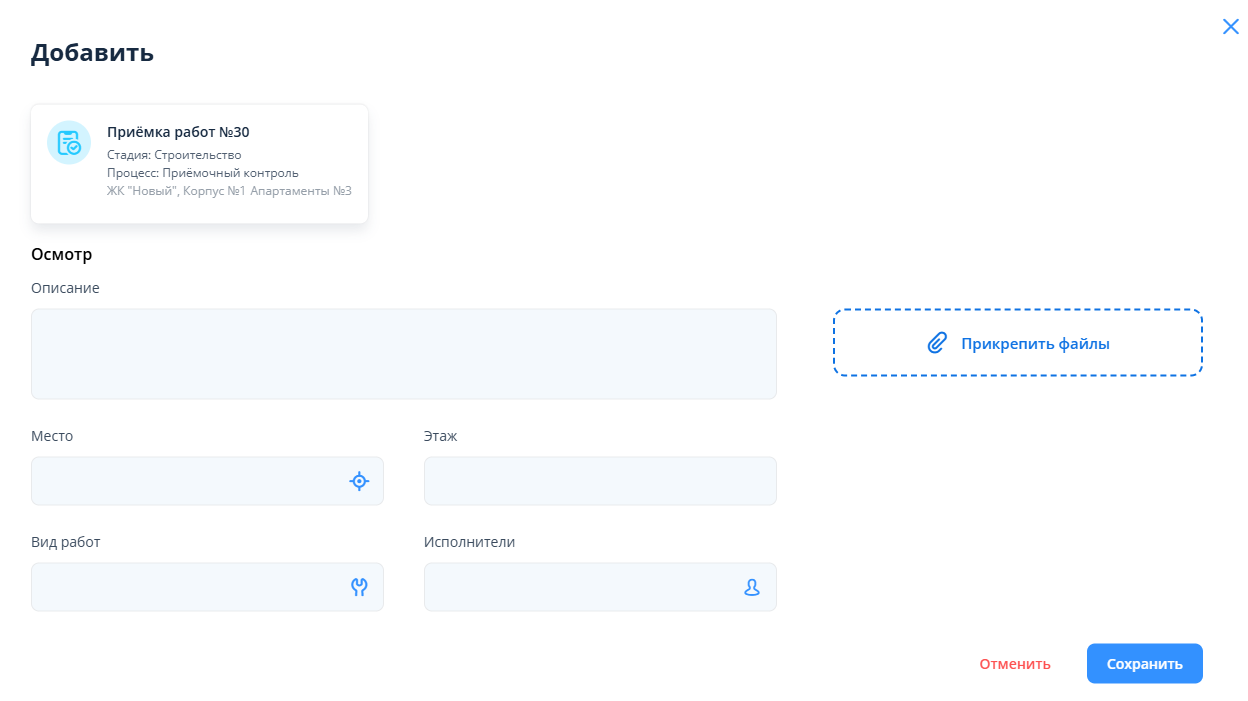Open the Исполнители selection field

coord(580,587)
